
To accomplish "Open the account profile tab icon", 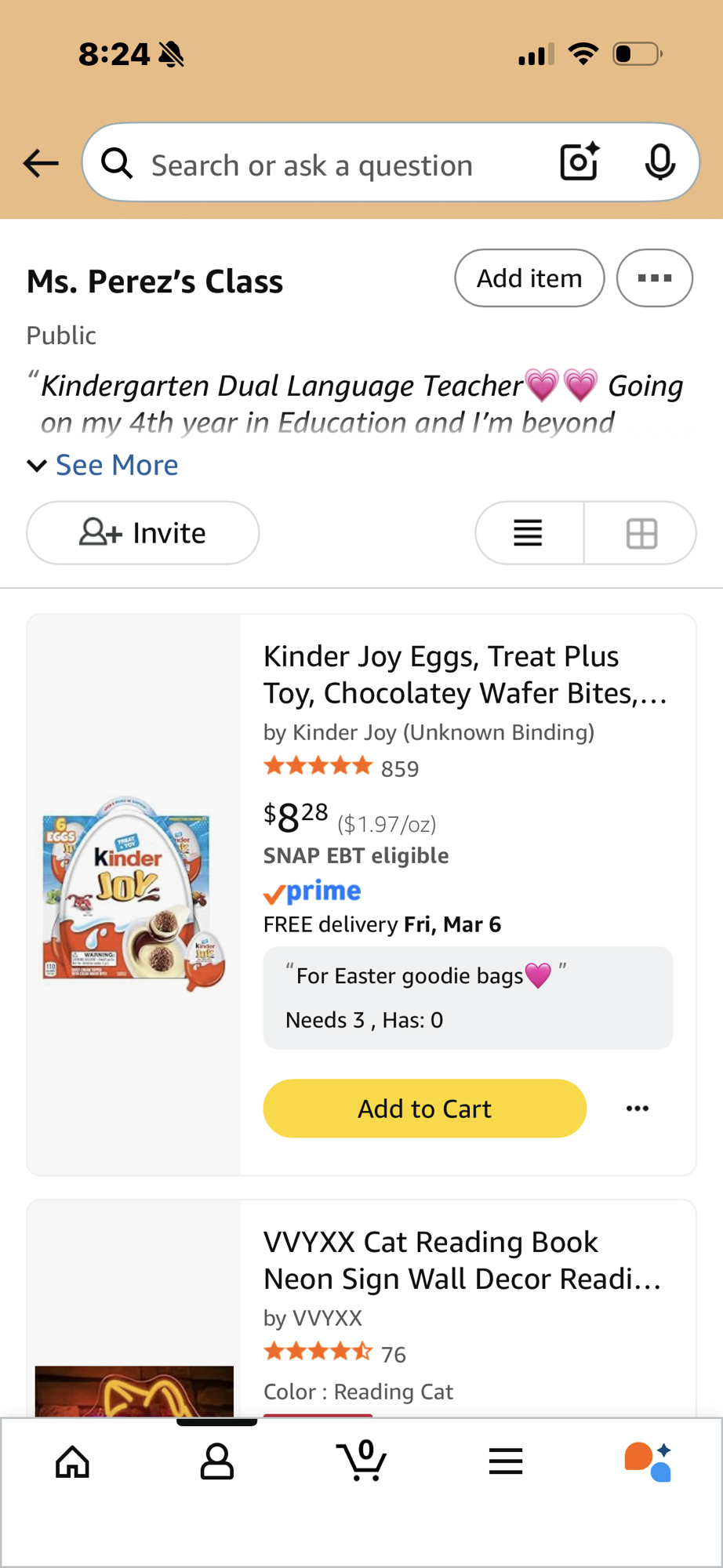I will coord(216,1461).
